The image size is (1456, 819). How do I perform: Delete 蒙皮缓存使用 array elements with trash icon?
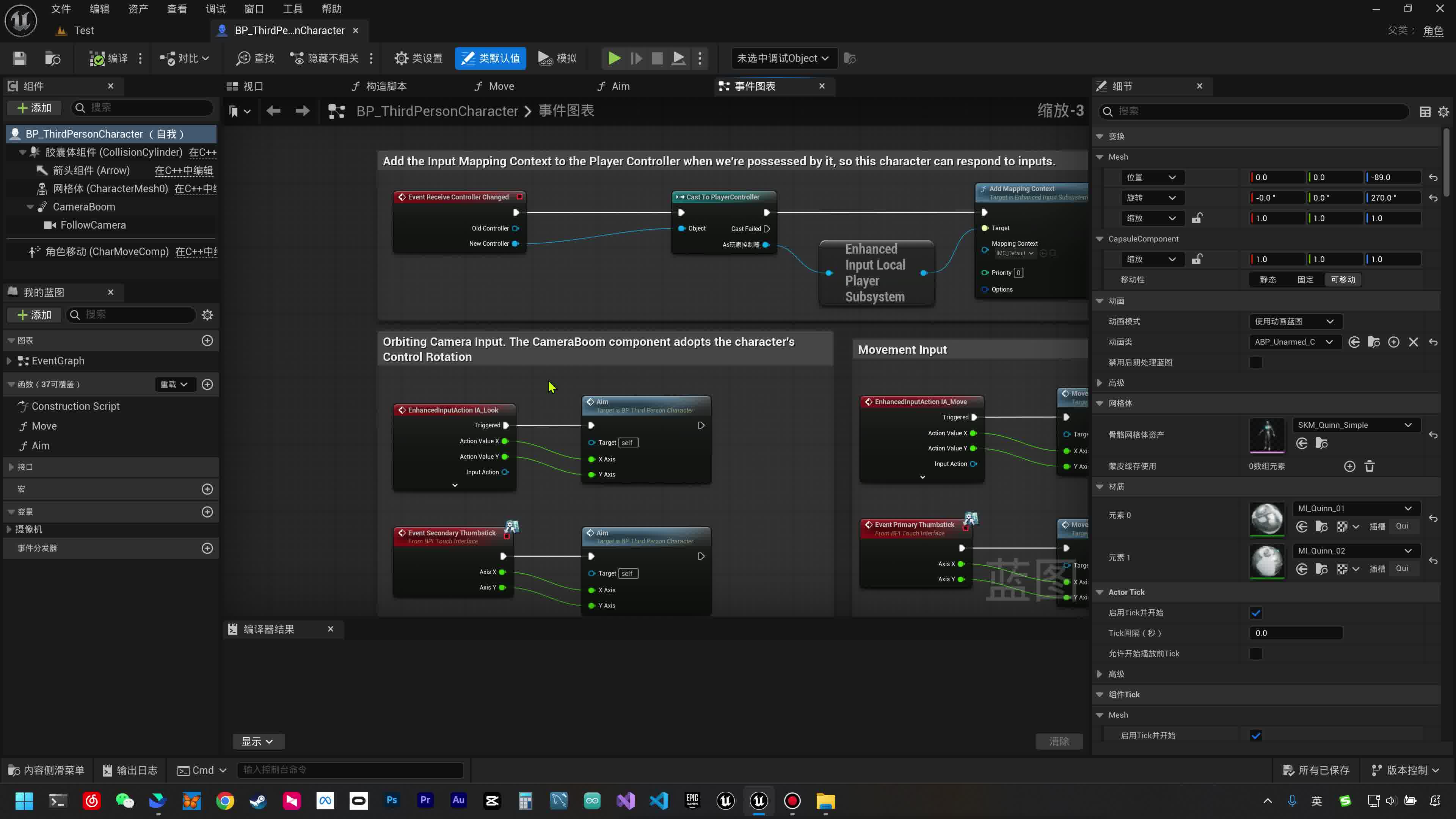pyautogui.click(x=1370, y=466)
